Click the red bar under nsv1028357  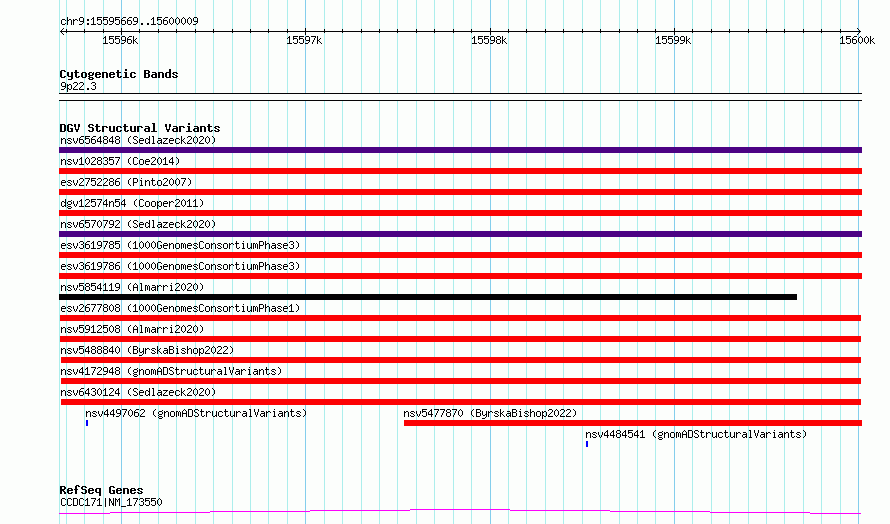click(x=460, y=171)
